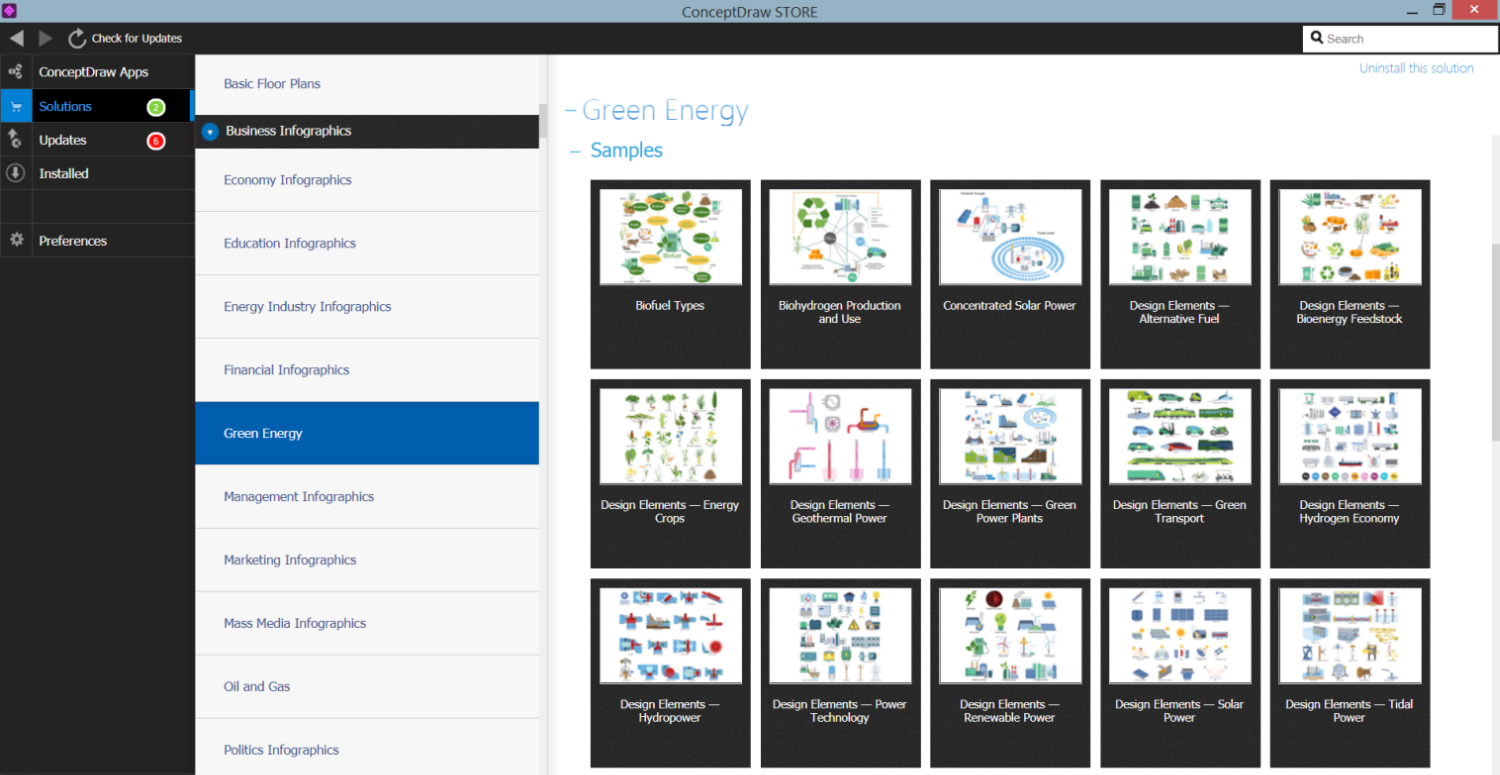Select Politics Infographics solution
The width and height of the screenshot is (1500, 775).
367,749
